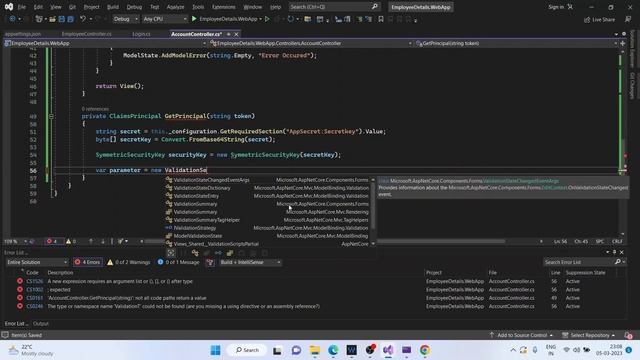Expand the startup project dropdown arrow beside EmployeeDetails.WebApp
Viewport: 640px width, 360px height.
pyautogui.click(x=260, y=19)
